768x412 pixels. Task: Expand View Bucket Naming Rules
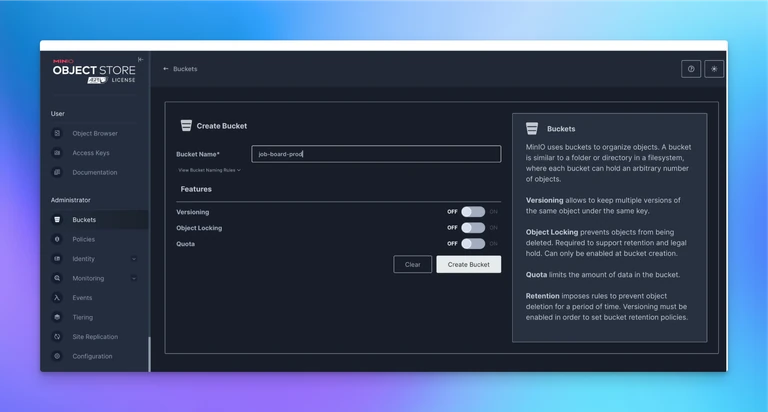coord(209,170)
